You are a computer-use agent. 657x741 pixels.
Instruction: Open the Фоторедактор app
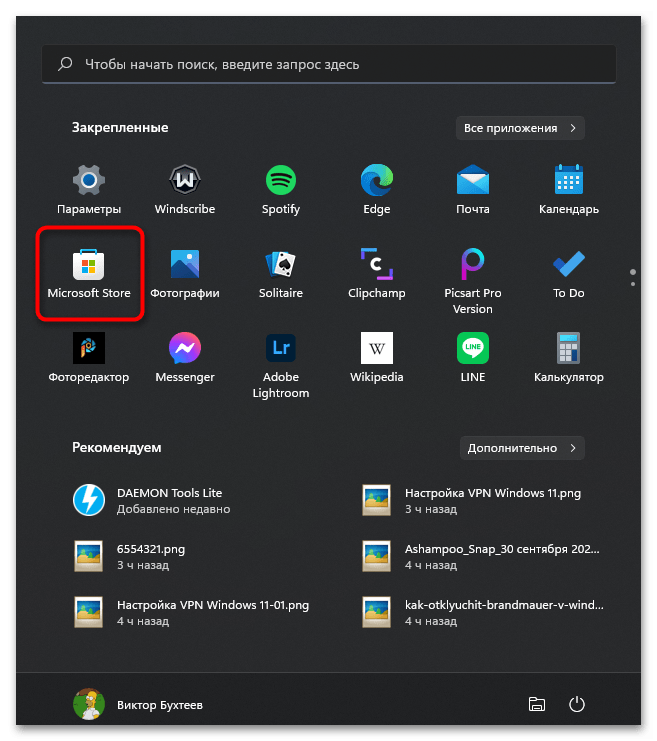(x=89, y=357)
